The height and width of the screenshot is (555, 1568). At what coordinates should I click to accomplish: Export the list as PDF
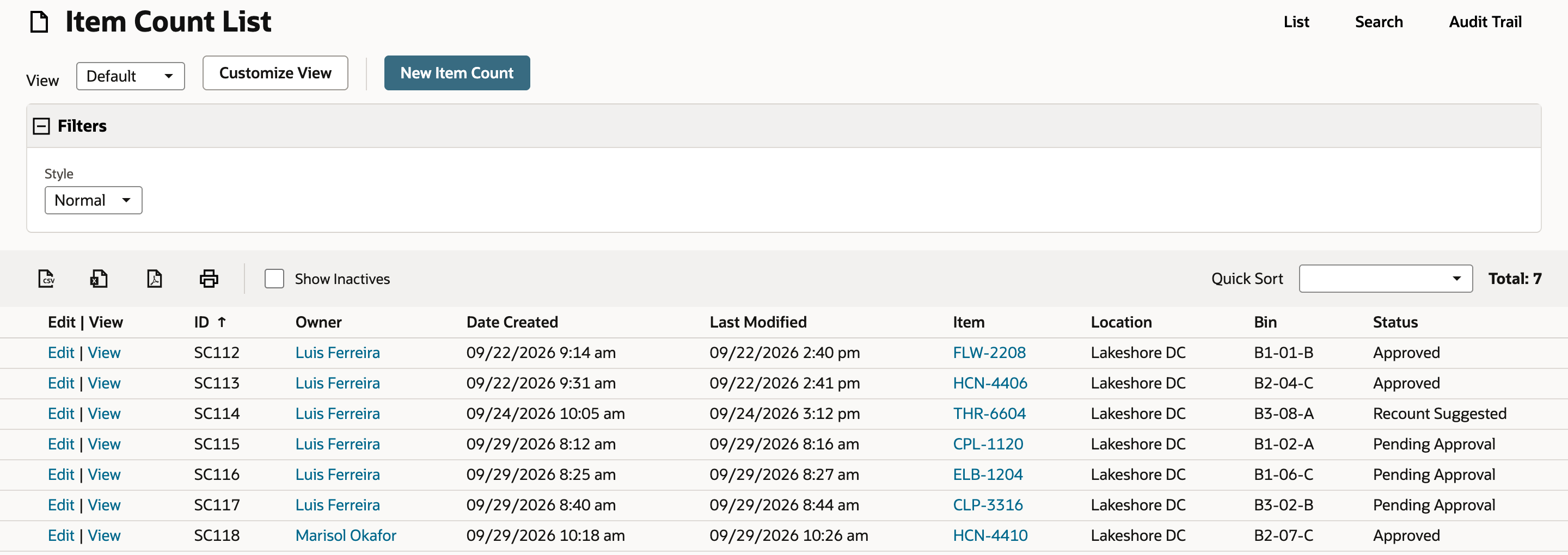coord(155,279)
